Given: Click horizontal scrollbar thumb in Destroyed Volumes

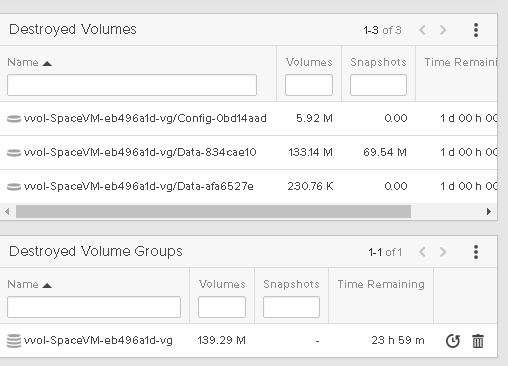Looking at the screenshot, I should point(213,212).
